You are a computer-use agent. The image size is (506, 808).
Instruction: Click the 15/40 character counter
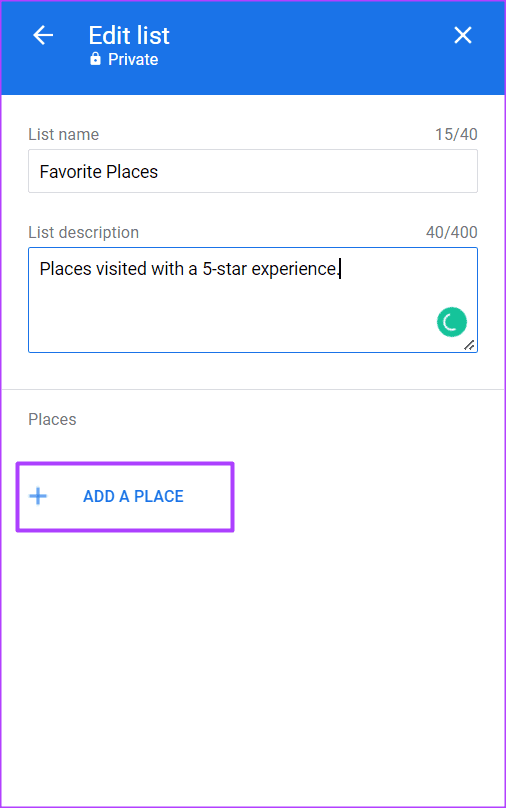pyautogui.click(x=456, y=134)
